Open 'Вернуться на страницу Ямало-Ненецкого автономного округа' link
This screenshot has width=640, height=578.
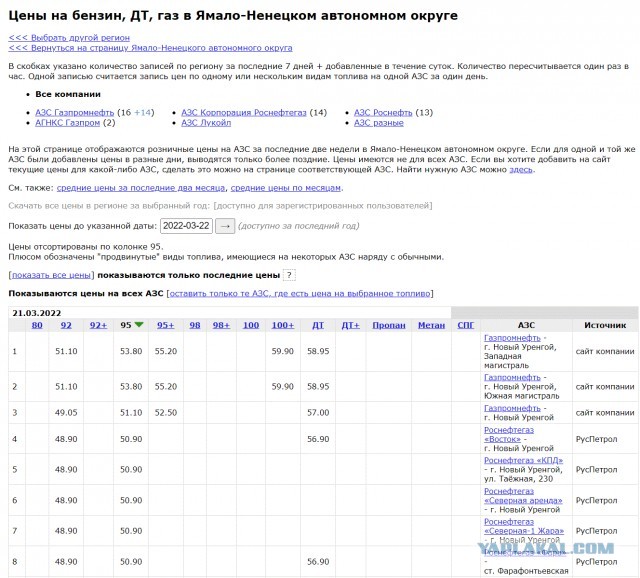pyautogui.click(x=150, y=48)
